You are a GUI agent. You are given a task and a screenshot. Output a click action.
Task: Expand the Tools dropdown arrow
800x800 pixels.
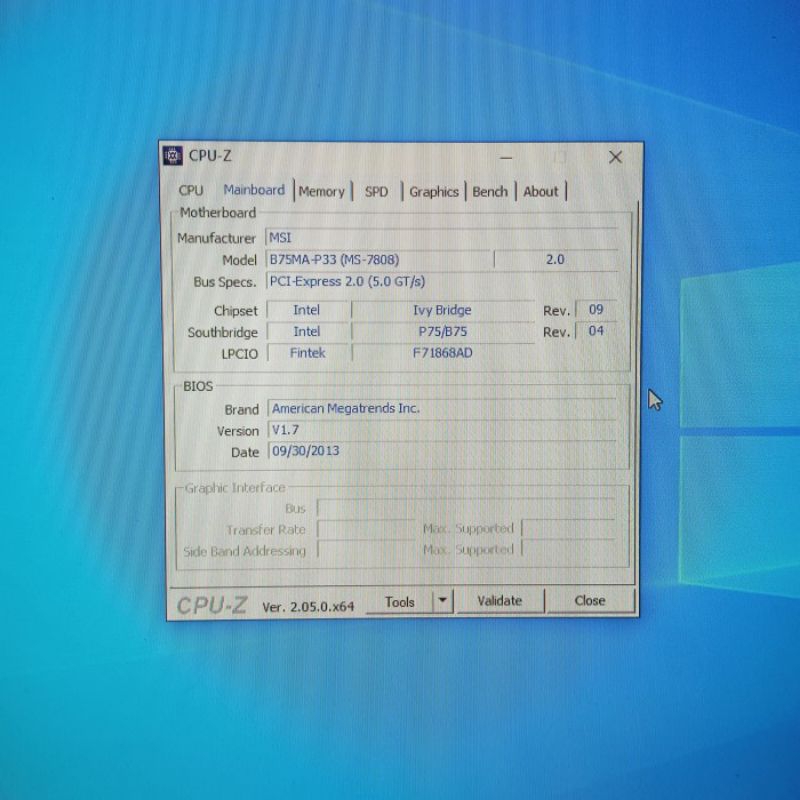(x=442, y=601)
